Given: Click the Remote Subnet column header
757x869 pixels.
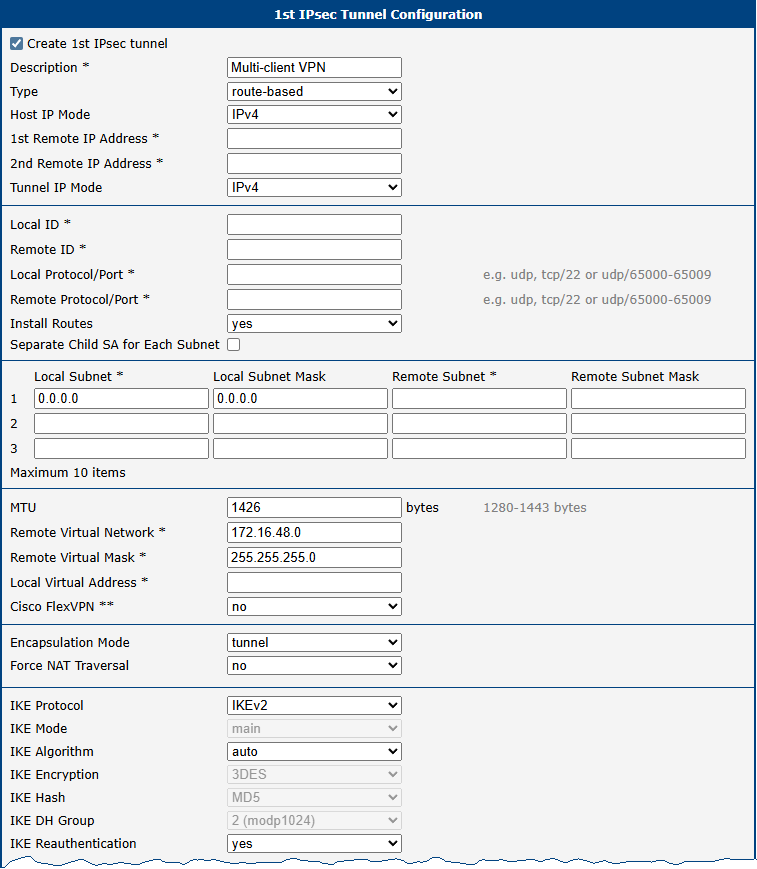Looking at the screenshot, I should click(x=444, y=377).
